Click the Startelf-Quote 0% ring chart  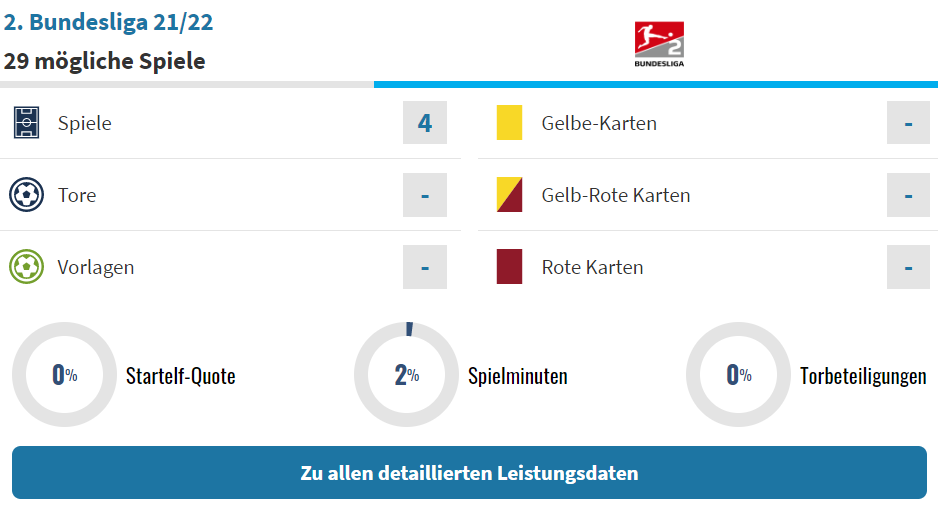[x=65, y=374]
